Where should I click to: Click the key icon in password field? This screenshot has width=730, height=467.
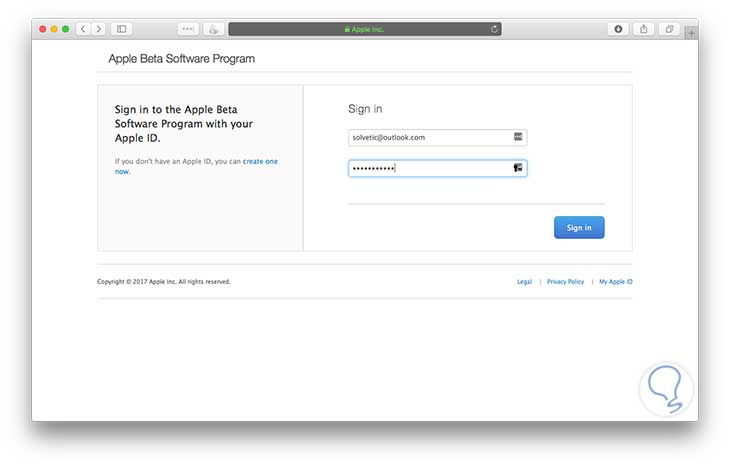click(x=518, y=168)
